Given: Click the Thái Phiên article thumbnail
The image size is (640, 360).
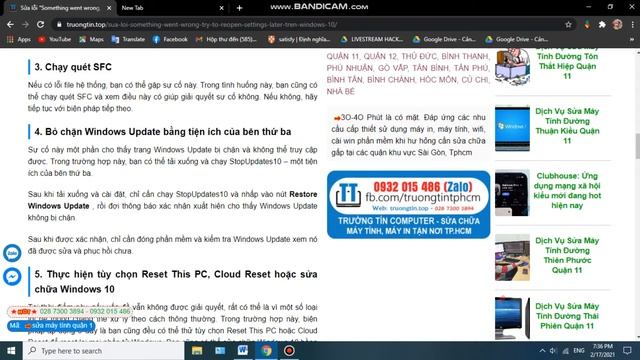Looking at the screenshot, I should click(x=512, y=318).
